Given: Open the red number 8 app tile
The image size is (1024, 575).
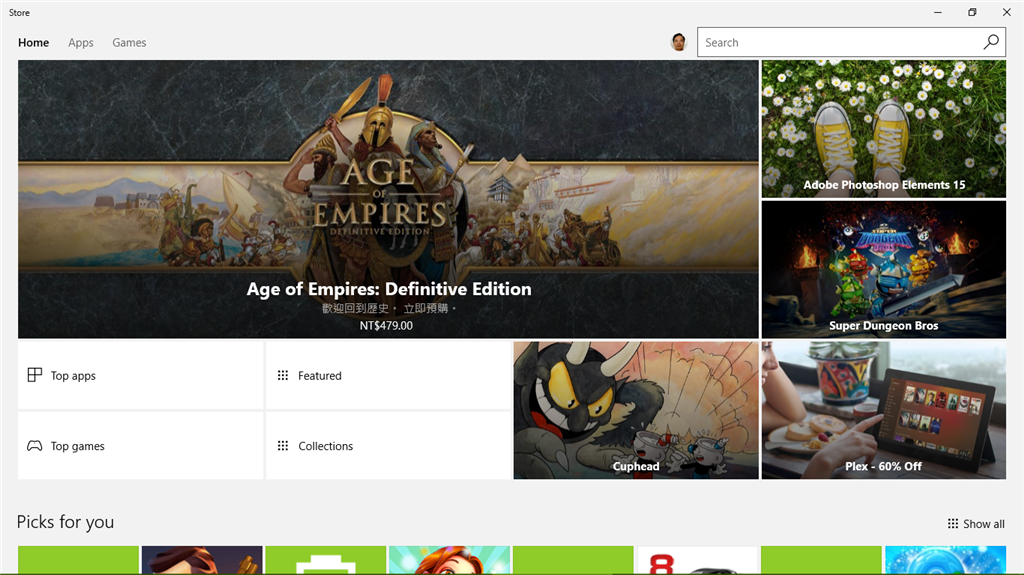Looking at the screenshot, I should (x=697, y=561).
